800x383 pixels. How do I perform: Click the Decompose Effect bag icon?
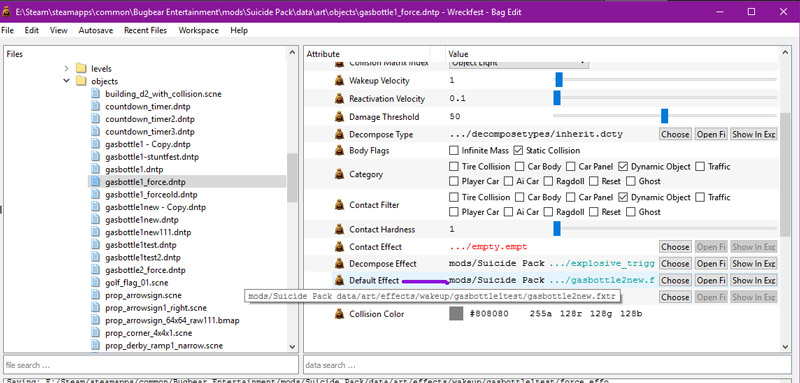[339, 264]
